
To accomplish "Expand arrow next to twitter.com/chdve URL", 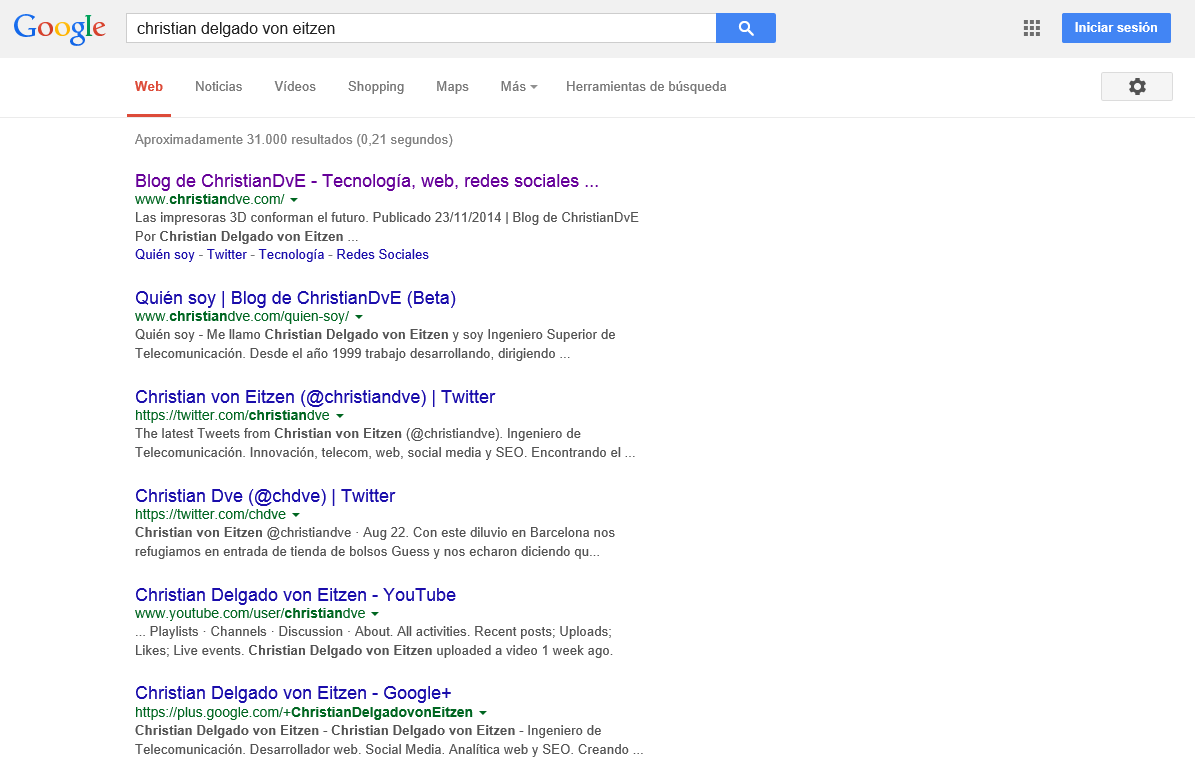I will tap(296, 515).
